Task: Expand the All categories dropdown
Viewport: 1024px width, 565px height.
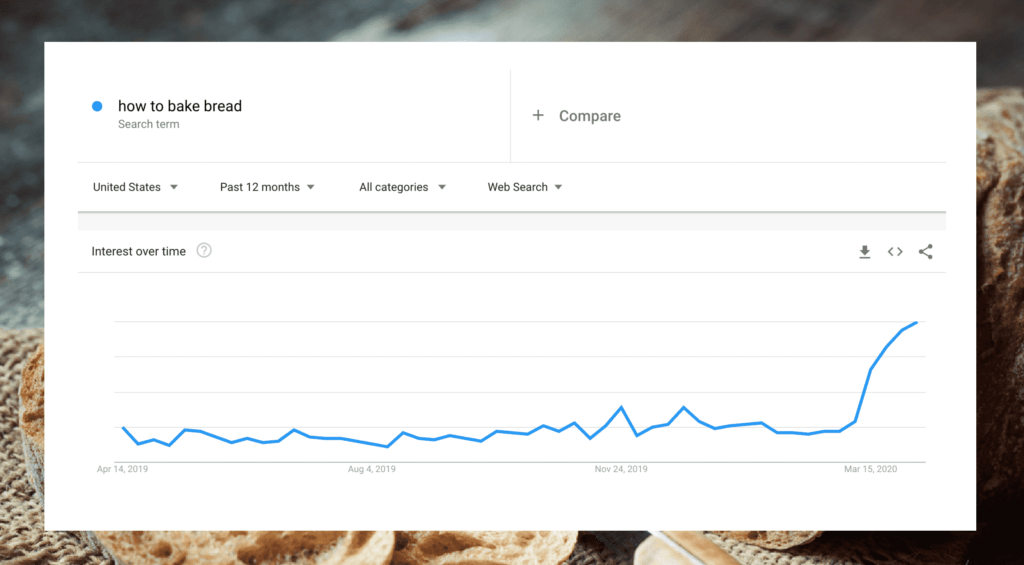Action: 402,187
